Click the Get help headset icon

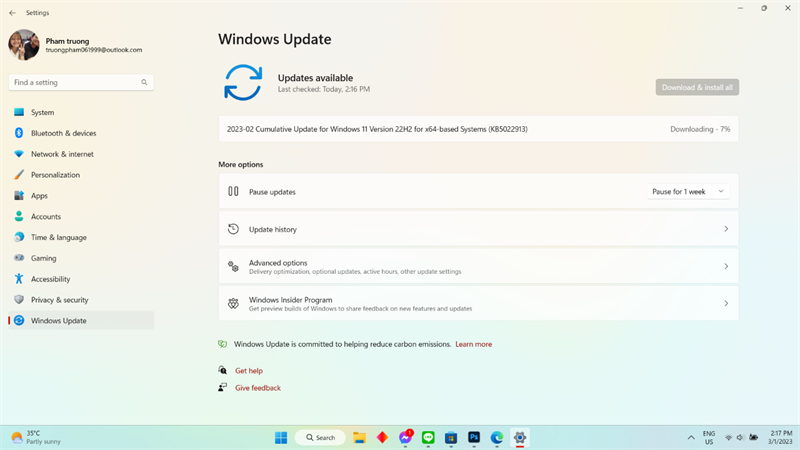(222, 370)
